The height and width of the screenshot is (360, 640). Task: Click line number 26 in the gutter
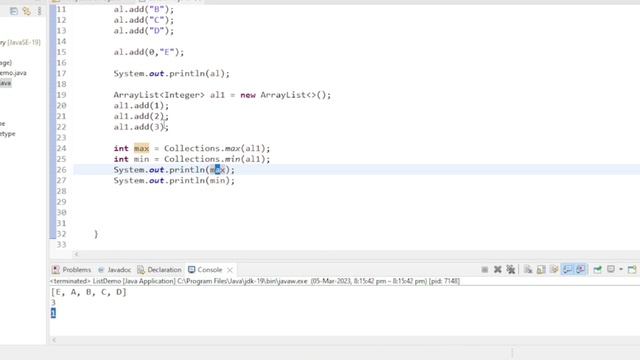pyautogui.click(x=61, y=170)
